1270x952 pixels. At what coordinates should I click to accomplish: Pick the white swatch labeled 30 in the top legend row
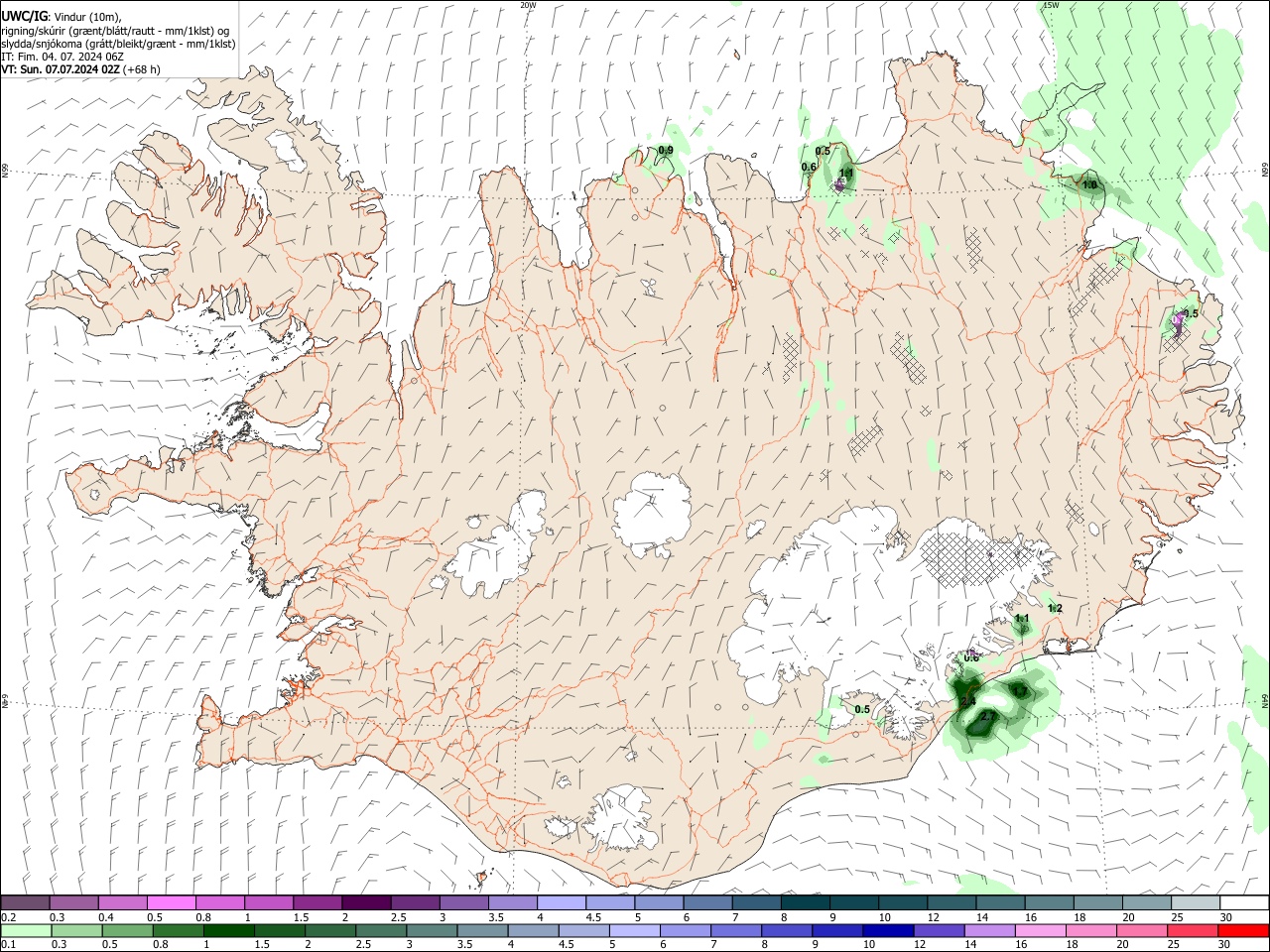[x=1243, y=902]
